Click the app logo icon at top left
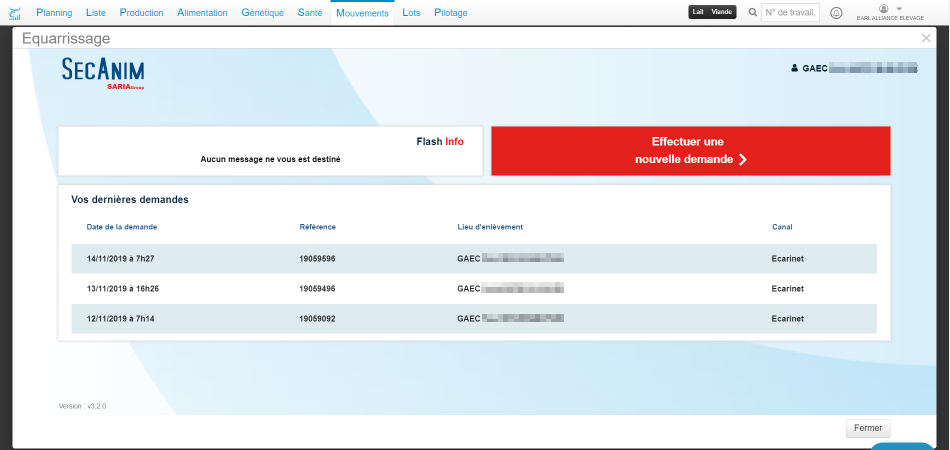Screen dimensions: 950x450 point(15,13)
